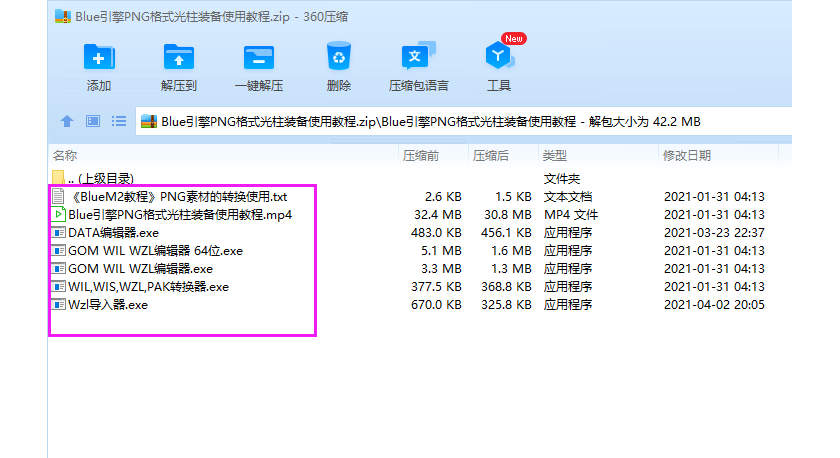Go up one level with the up arrow

click(x=66, y=121)
